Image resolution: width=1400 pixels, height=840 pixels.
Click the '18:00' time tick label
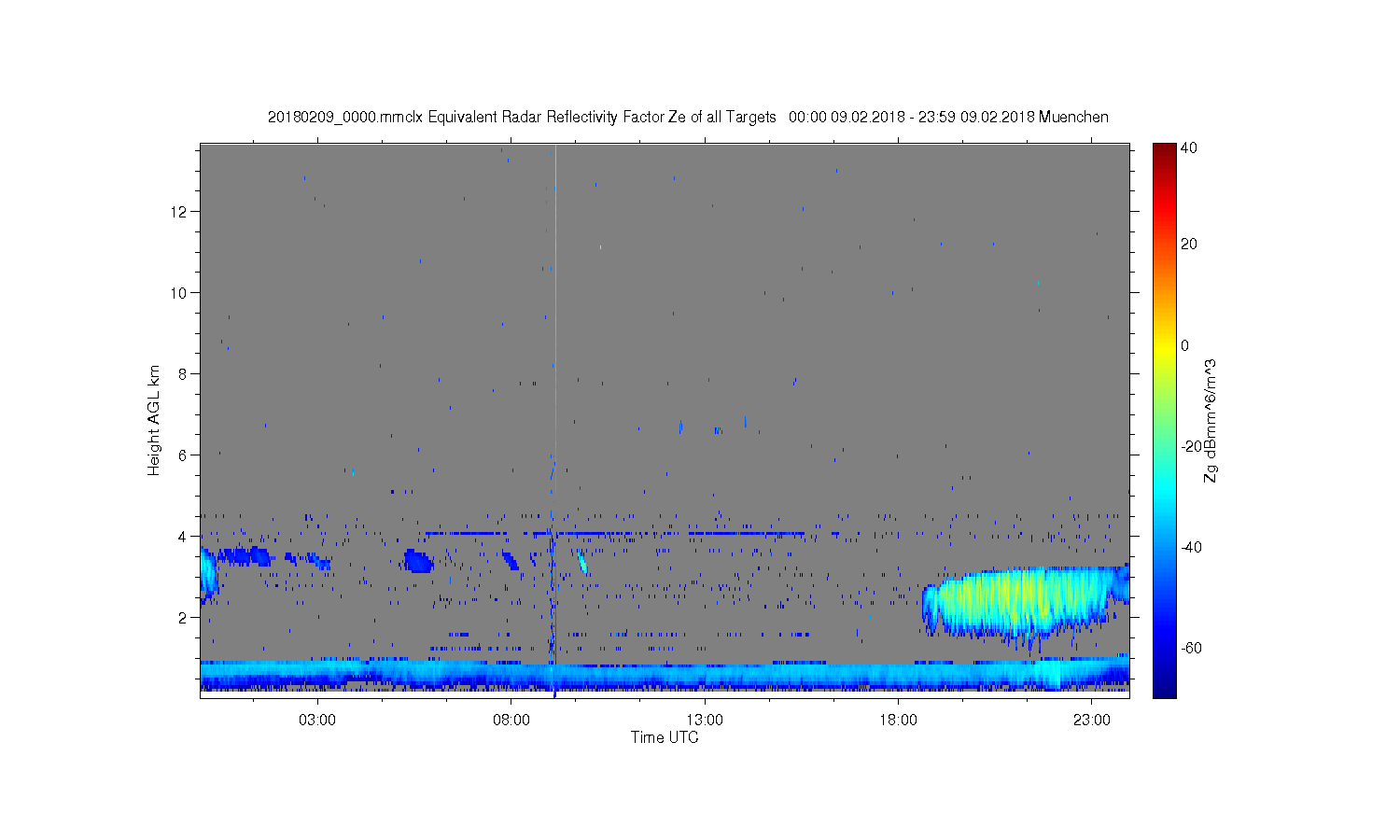[x=898, y=721]
